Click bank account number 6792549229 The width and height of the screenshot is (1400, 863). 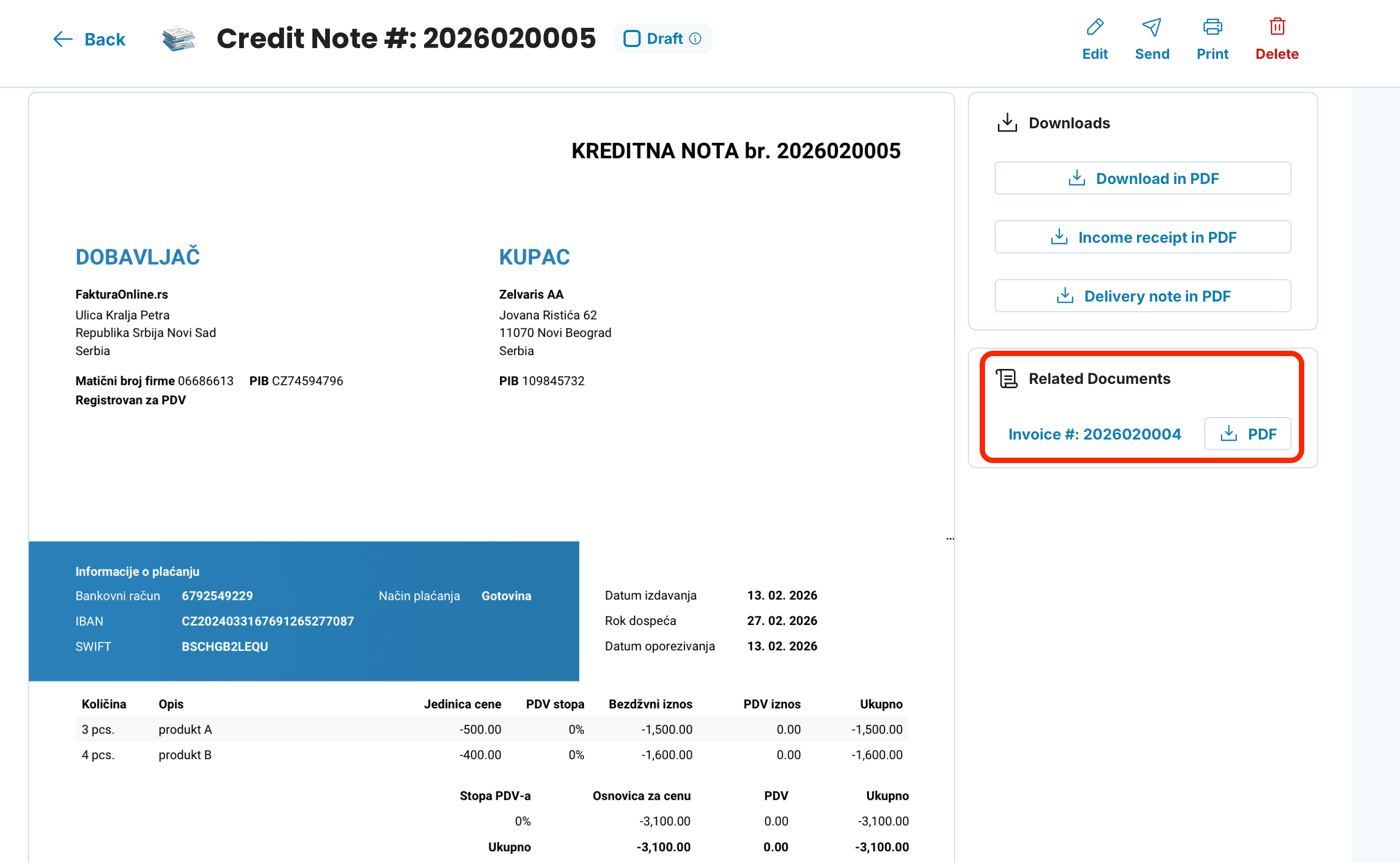pyautogui.click(x=217, y=595)
